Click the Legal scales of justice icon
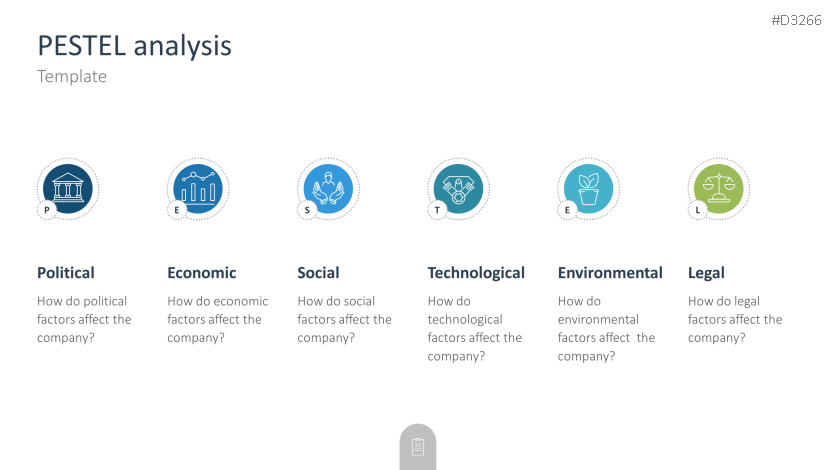Image resolution: width=836 pixels, height=470 pixels. click(718, 187)
